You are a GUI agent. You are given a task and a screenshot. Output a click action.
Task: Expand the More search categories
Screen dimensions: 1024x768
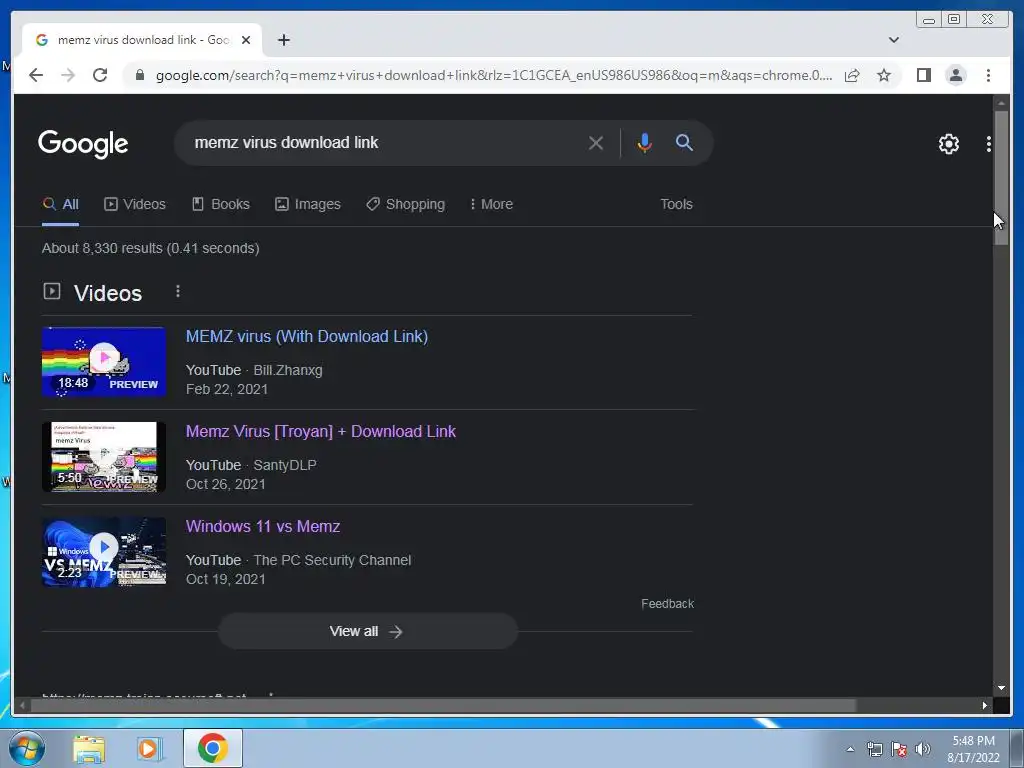491,204
